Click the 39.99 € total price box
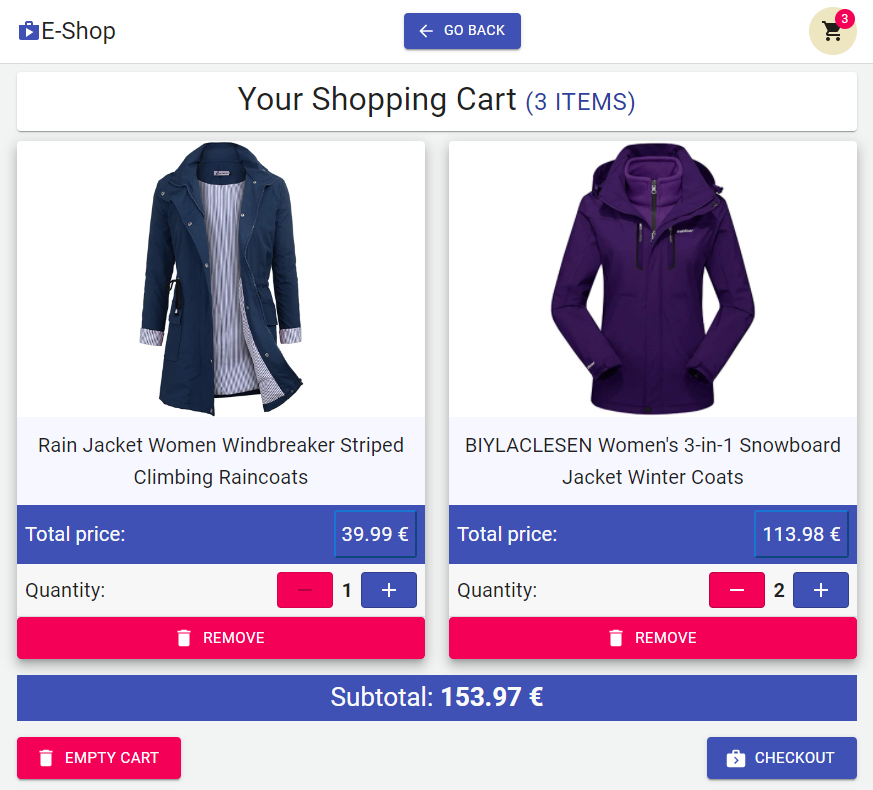873x790 pixels. click(375, 534)
